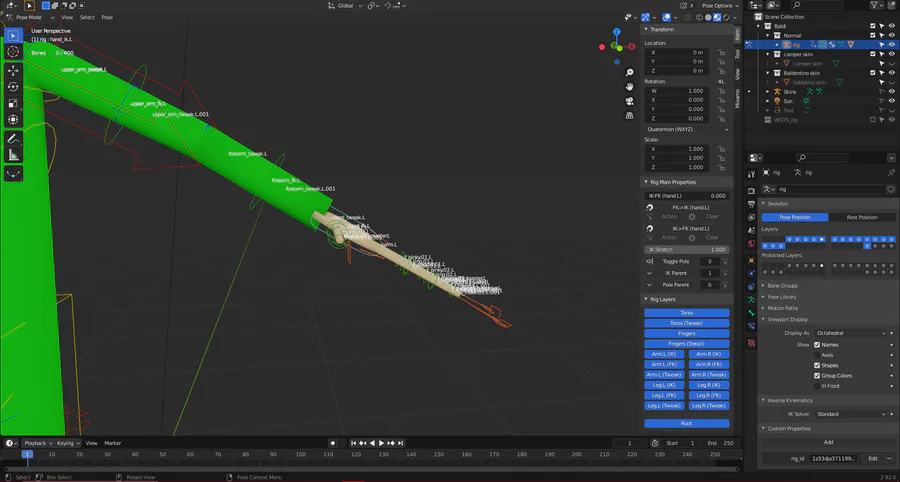Open the Pose menu in the viewport header

(x=107, y=17)
